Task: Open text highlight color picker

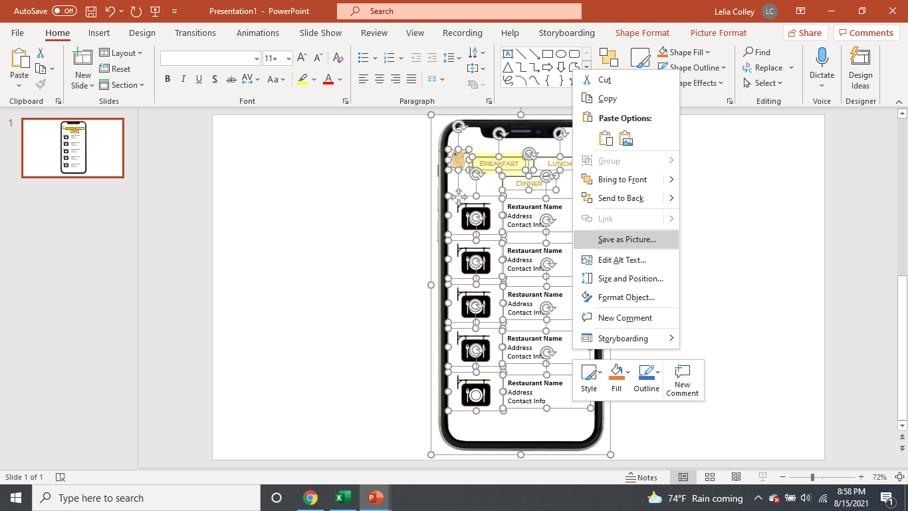Action: coord(314,79)
